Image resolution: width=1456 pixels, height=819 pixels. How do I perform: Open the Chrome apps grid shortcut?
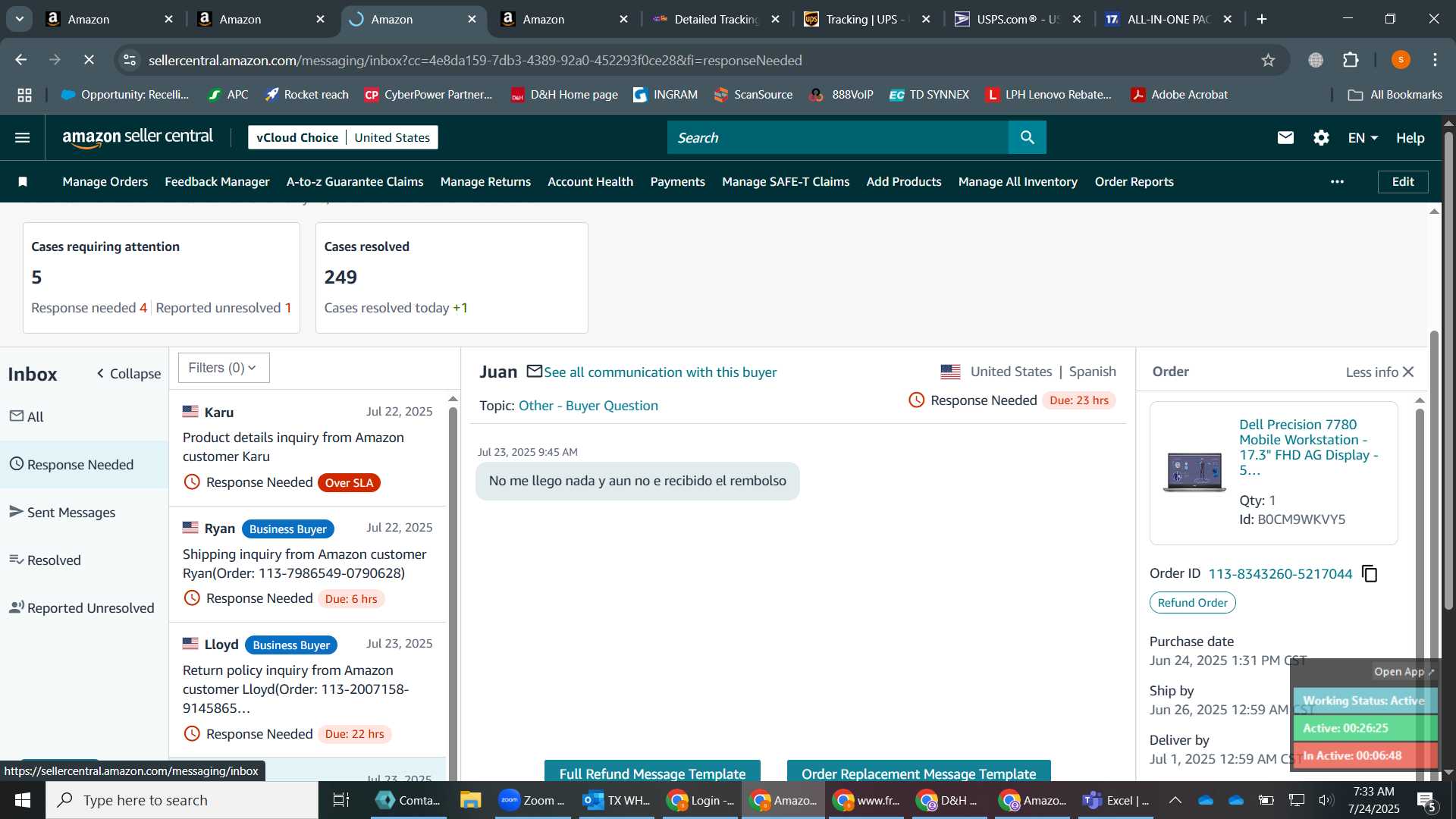point(24,95)
